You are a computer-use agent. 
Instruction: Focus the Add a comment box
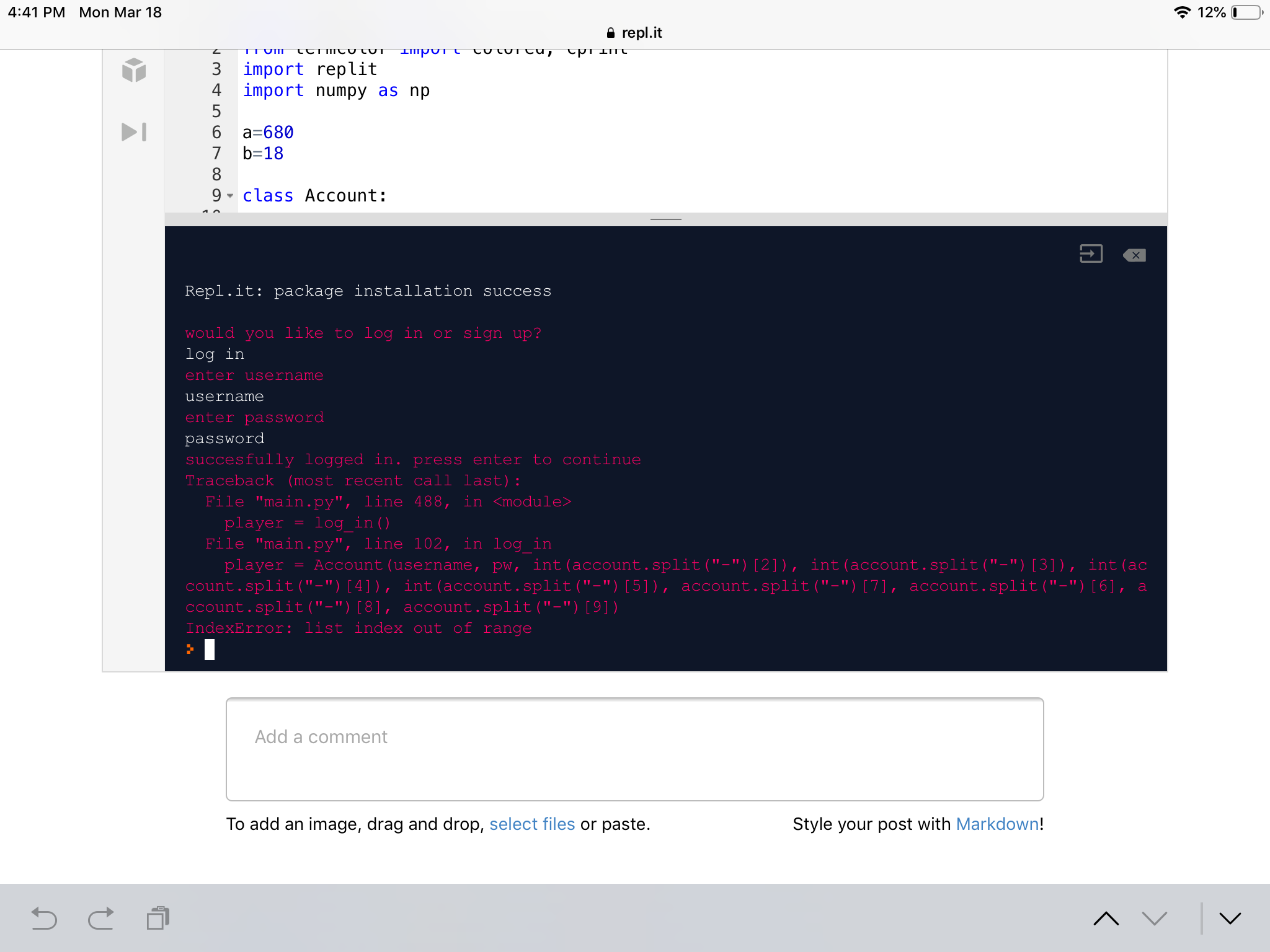point(635,749)
